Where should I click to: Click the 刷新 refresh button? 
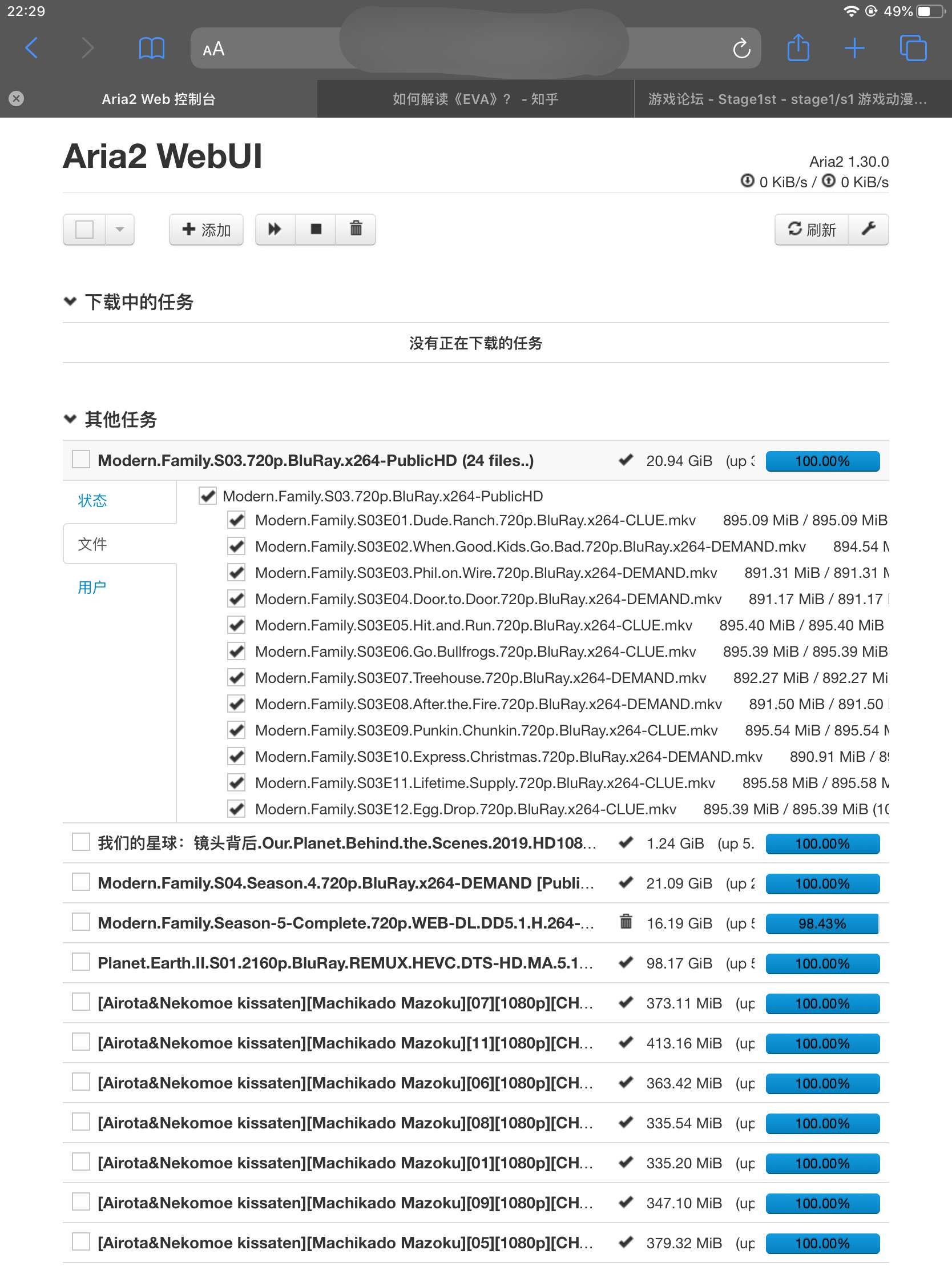click(x=812, y=230)
